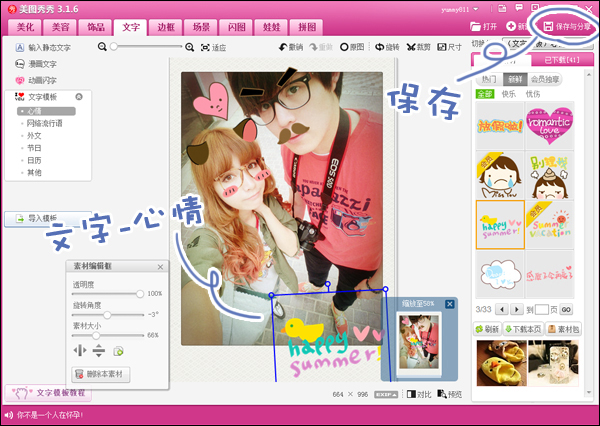Click the GO page jump button

click(566, 309)
